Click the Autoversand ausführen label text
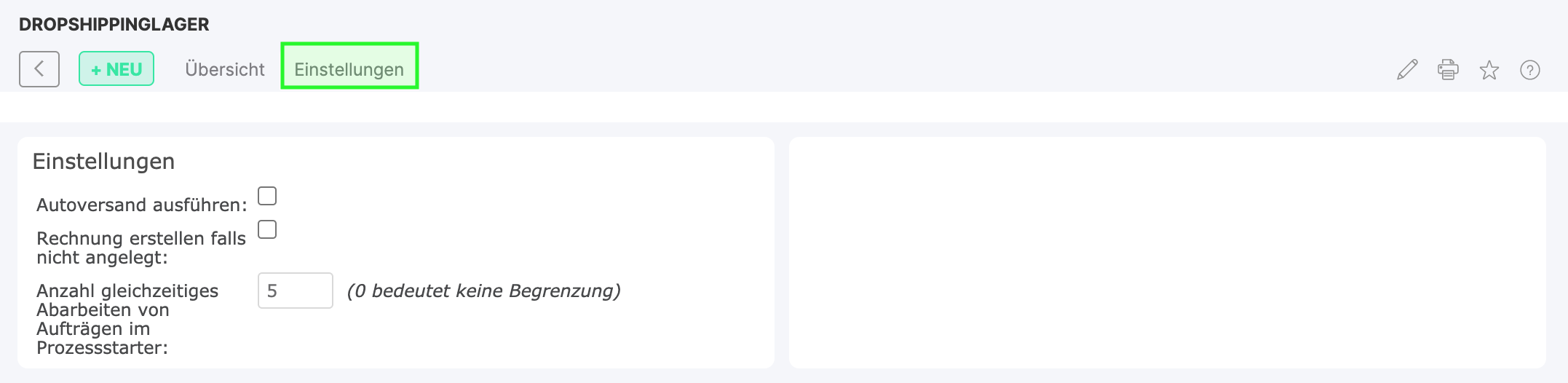The image size is (1568, 383). 142,205
